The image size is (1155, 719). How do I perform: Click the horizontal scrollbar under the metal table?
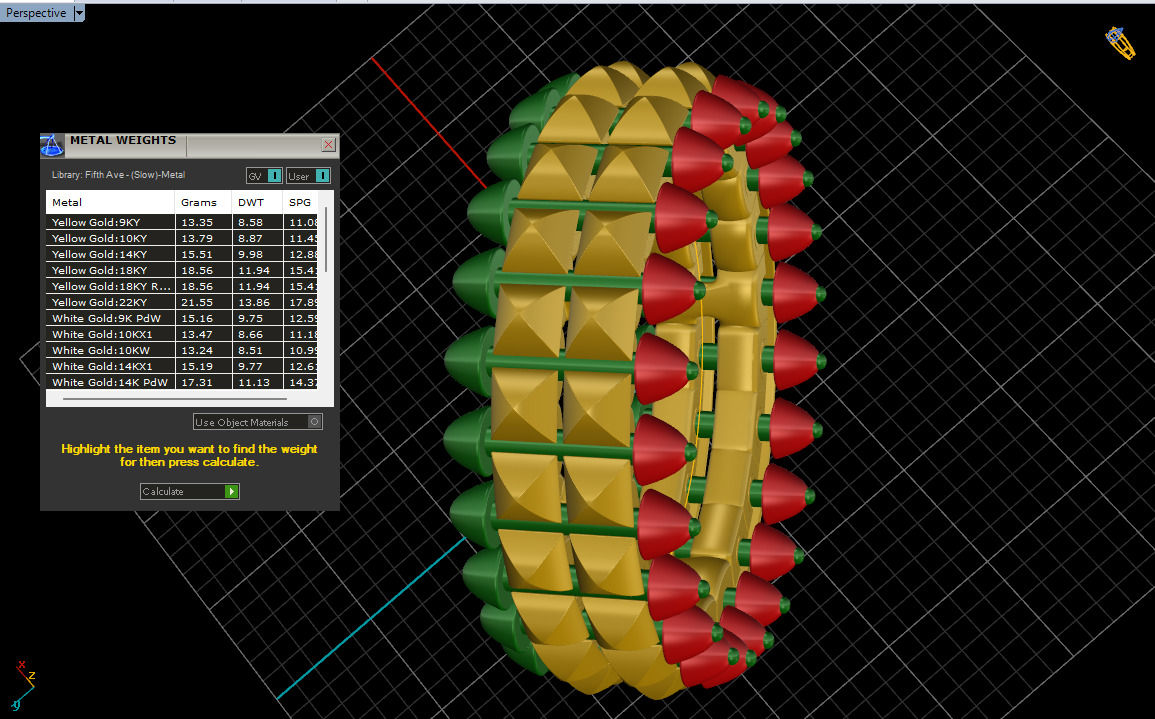[175, 399]
